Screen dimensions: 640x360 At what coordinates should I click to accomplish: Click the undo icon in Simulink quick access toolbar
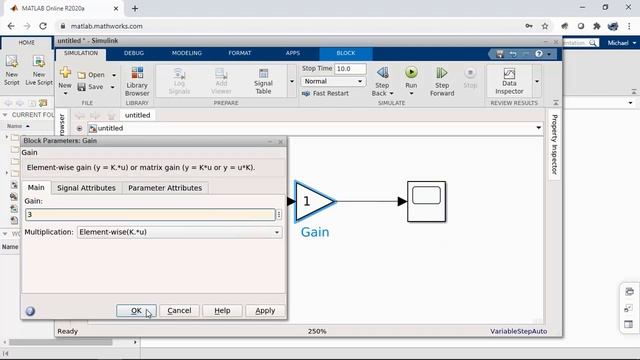[x=513, y=54]
